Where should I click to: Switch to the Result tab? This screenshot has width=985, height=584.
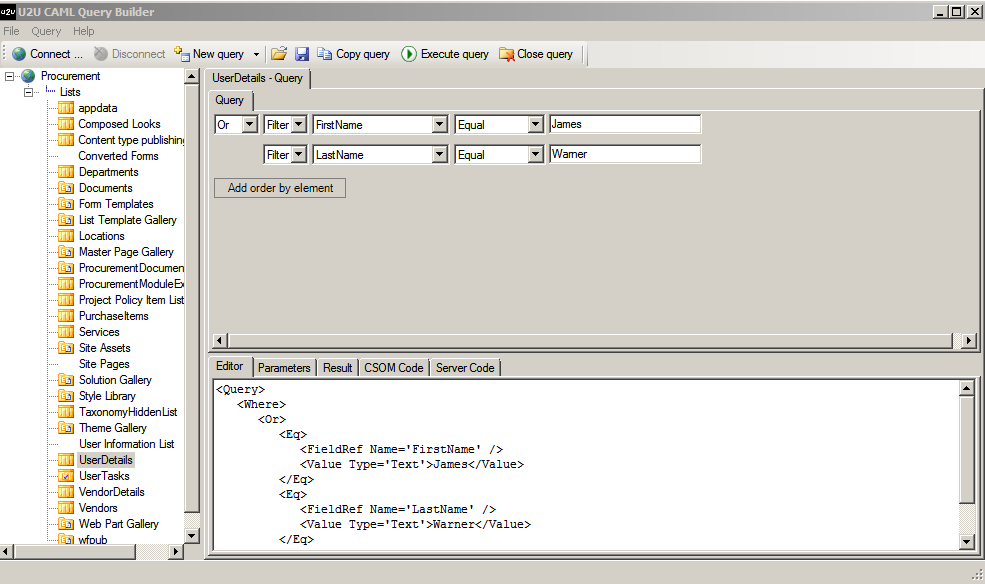(337, 368)
